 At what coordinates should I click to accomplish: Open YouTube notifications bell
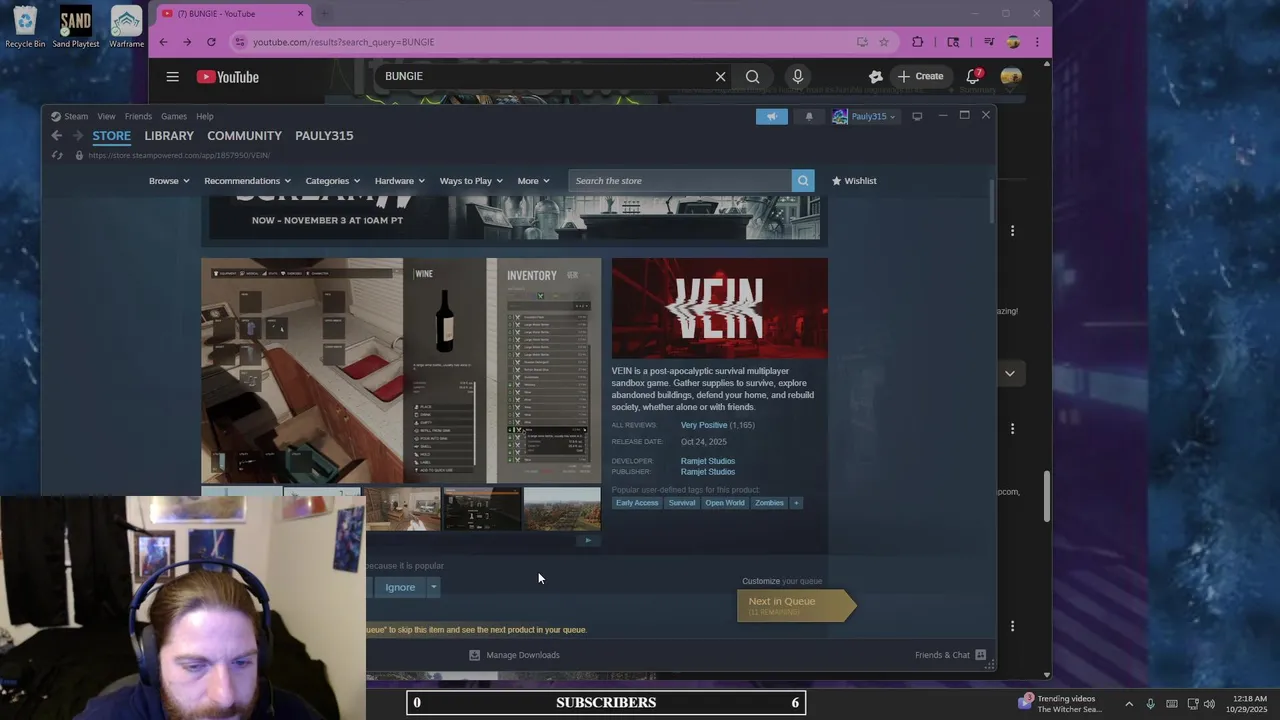click(973, 76)
